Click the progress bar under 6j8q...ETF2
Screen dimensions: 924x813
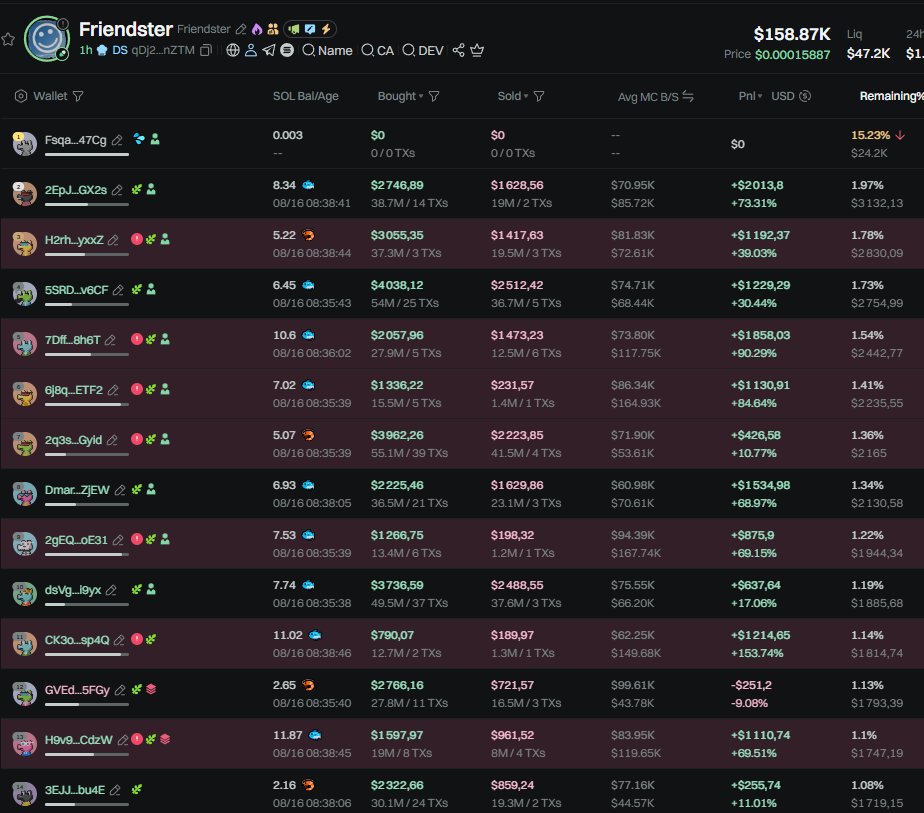[87, 405]
